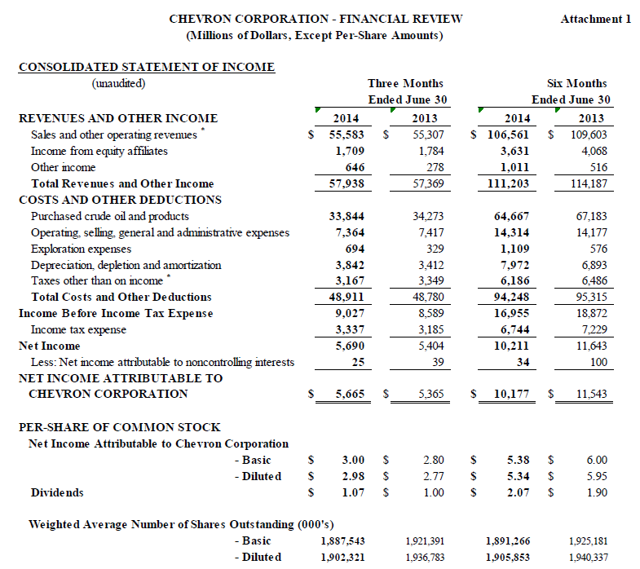
Task: Click the 'Income tax expense' row label
Action: [x=78, y=330]
